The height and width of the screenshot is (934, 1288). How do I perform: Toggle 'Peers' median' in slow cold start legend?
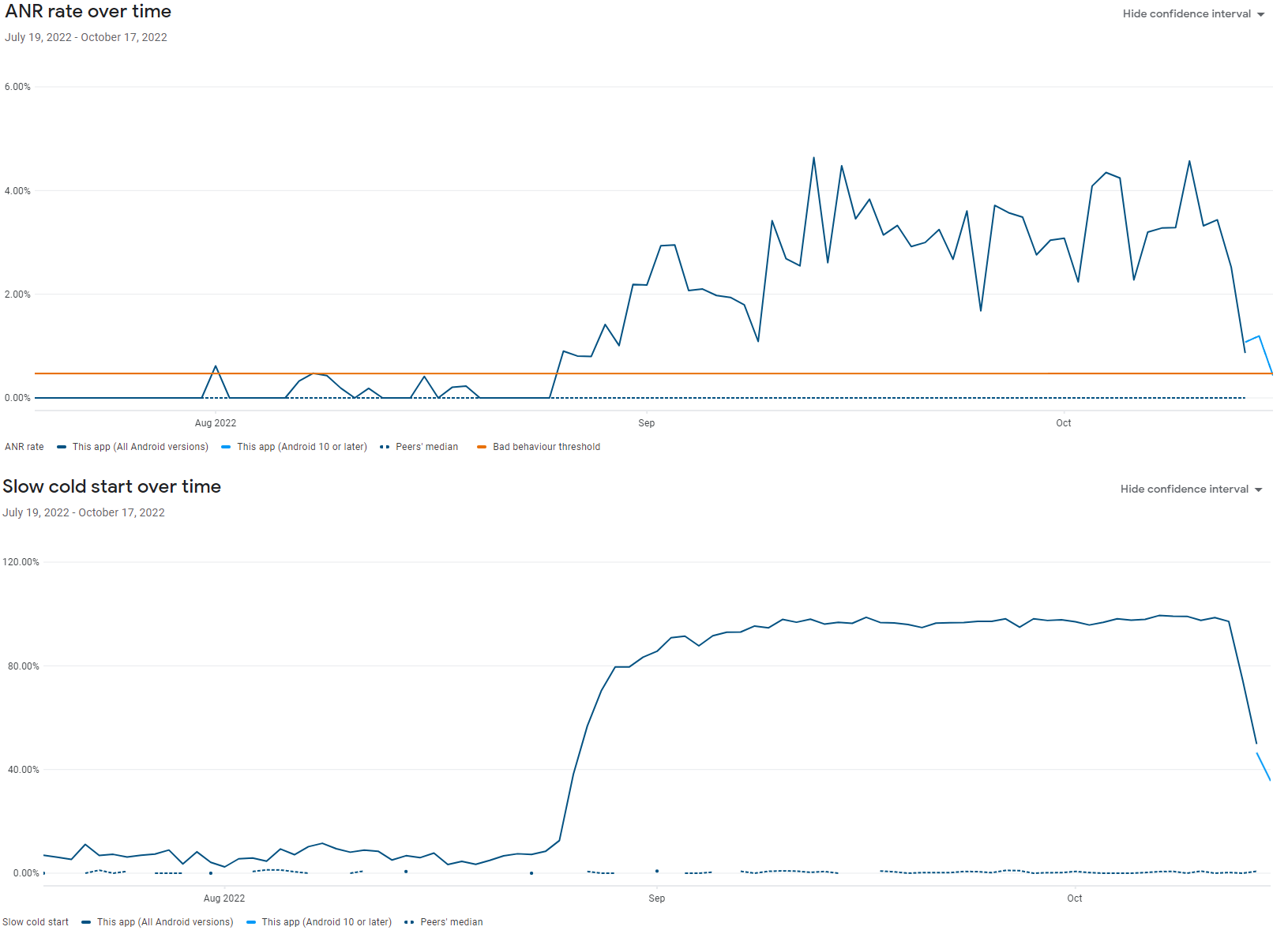point(452,921)
